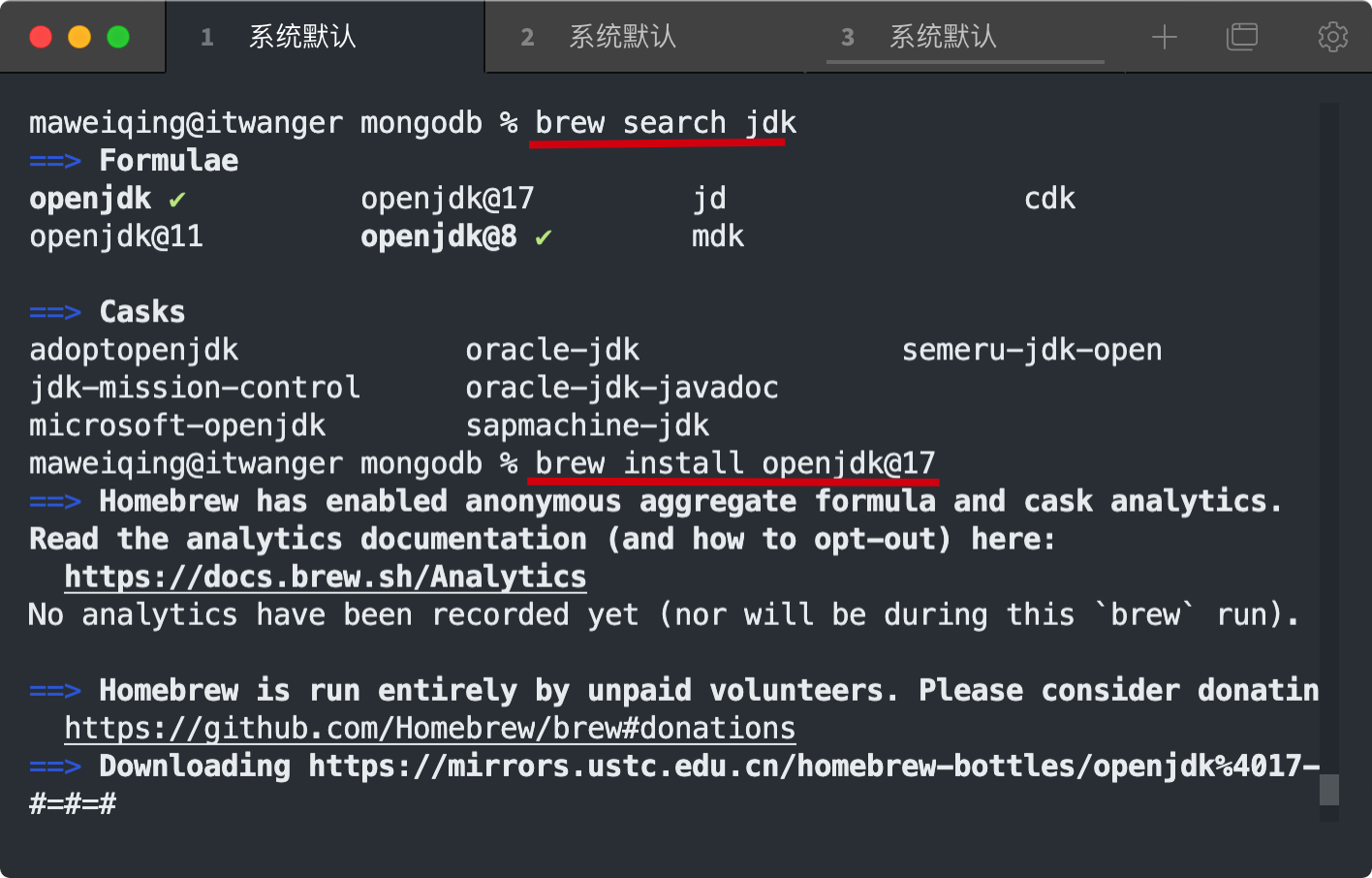Open the settings gear icon
The height and width of the screenshot is (878, 1372).
tap(1332, 38)
